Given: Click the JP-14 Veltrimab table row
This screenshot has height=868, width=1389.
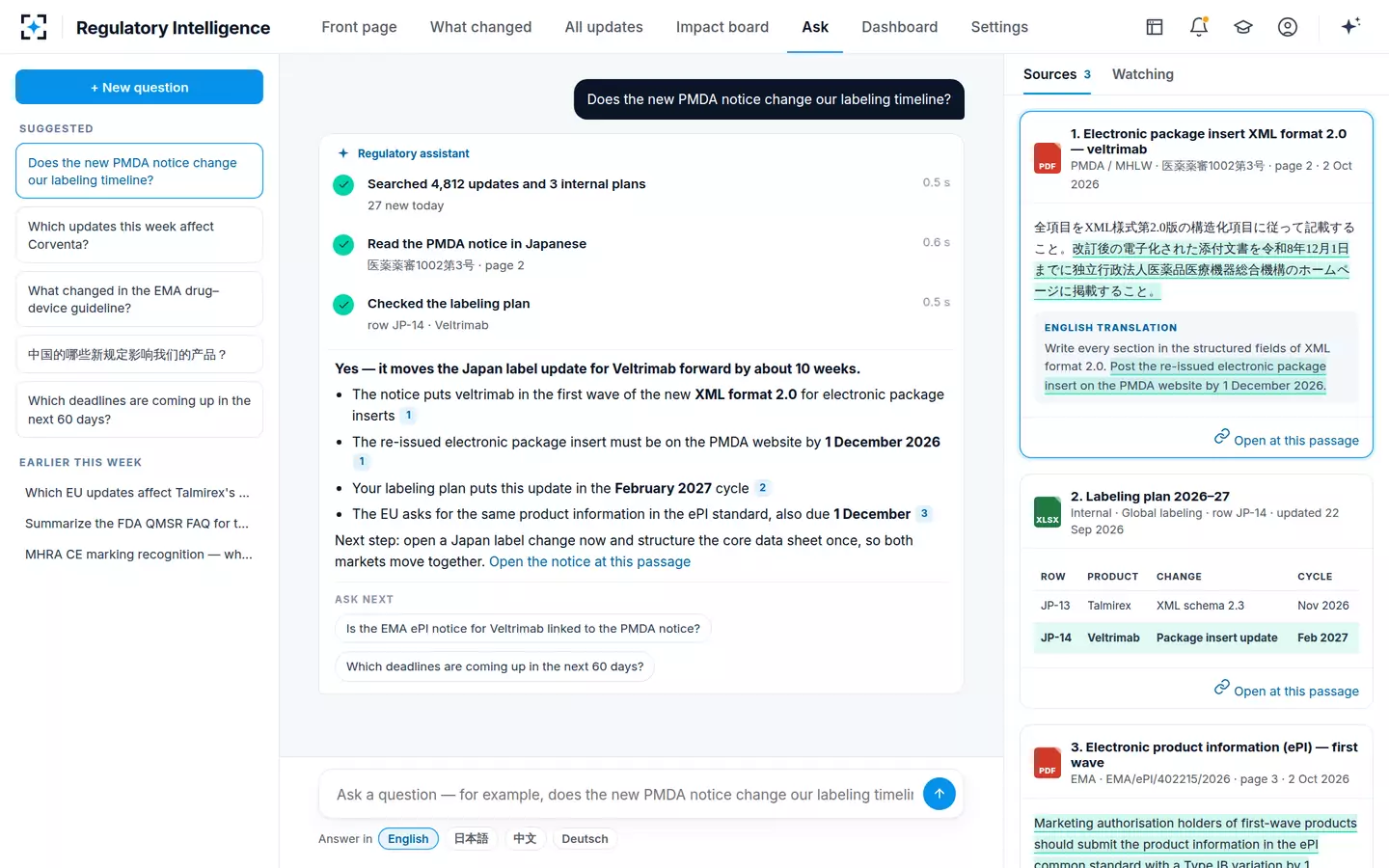Looking at the screenshot, I should [x=1196, y=637].
